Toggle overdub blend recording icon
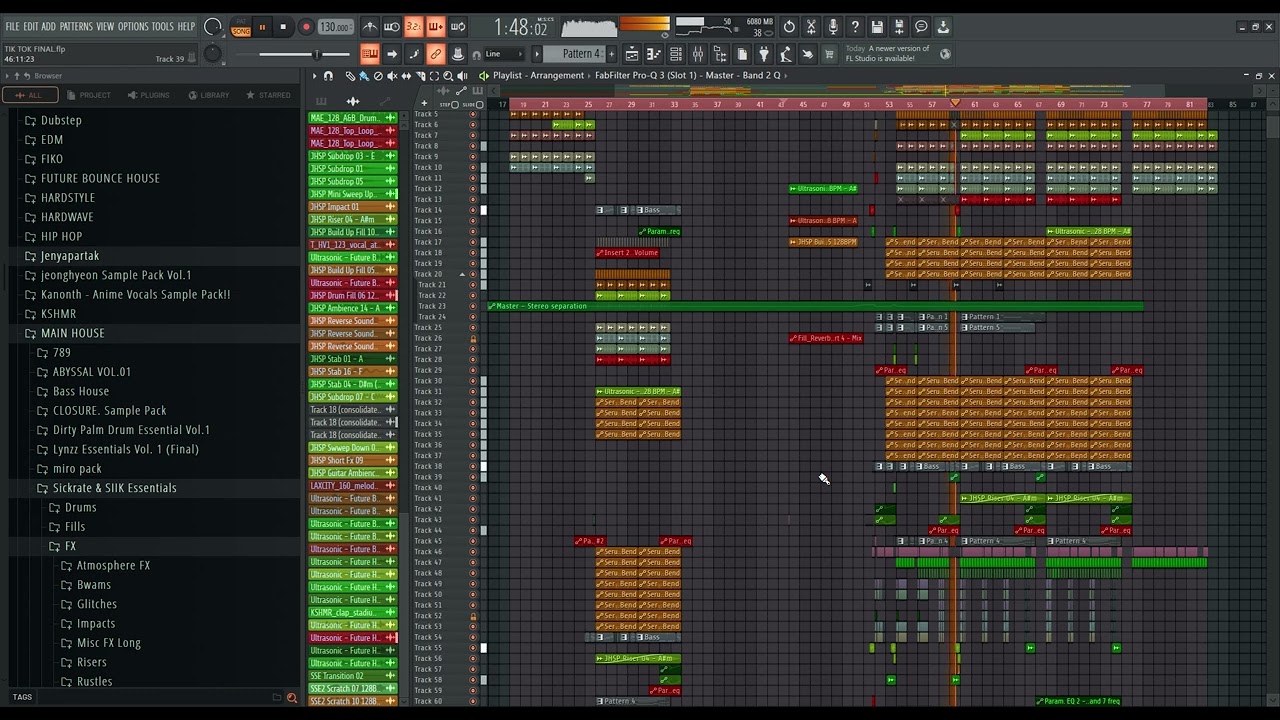Screen dimensions: 1280x720 pyautogui.click(x=435, y=27)
